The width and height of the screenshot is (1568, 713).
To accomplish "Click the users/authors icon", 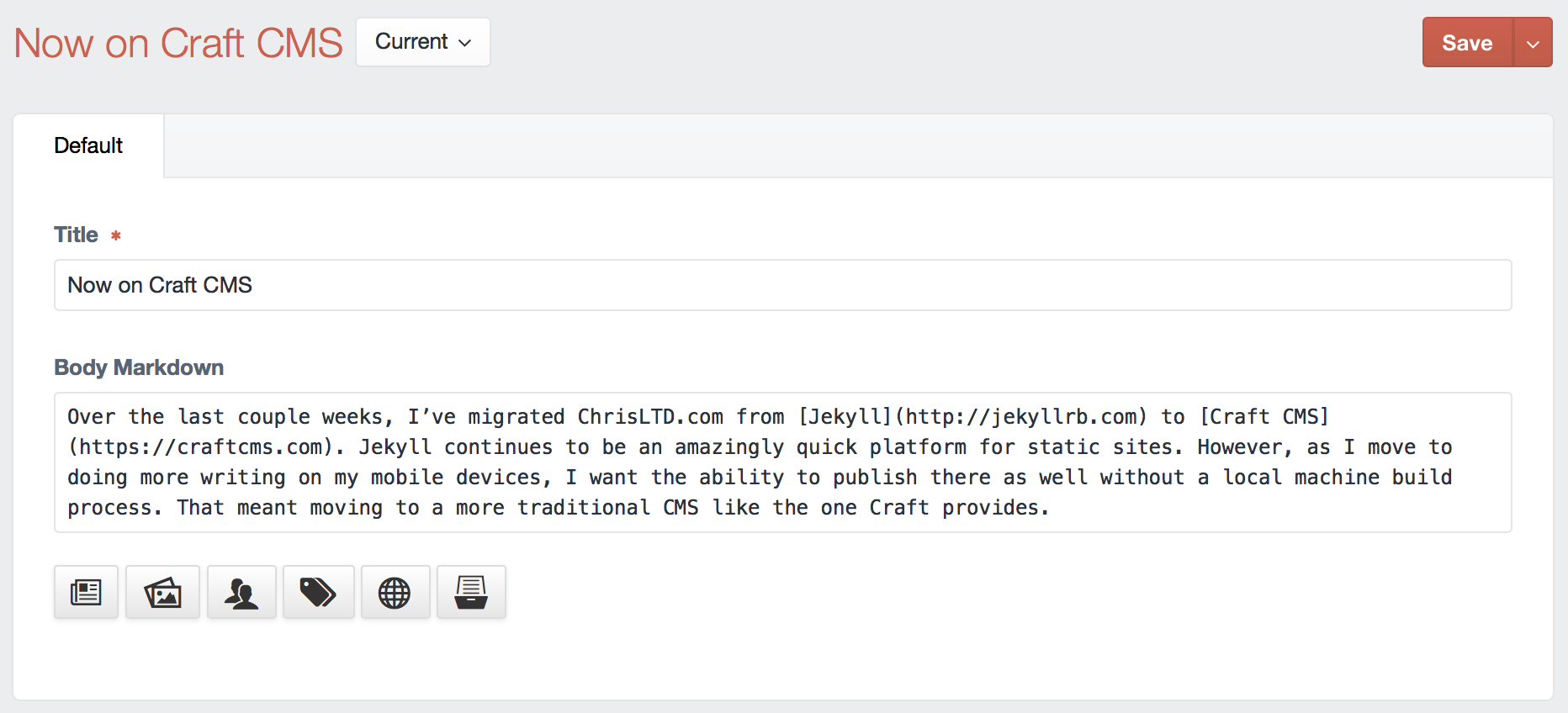I will click(241, 591).
